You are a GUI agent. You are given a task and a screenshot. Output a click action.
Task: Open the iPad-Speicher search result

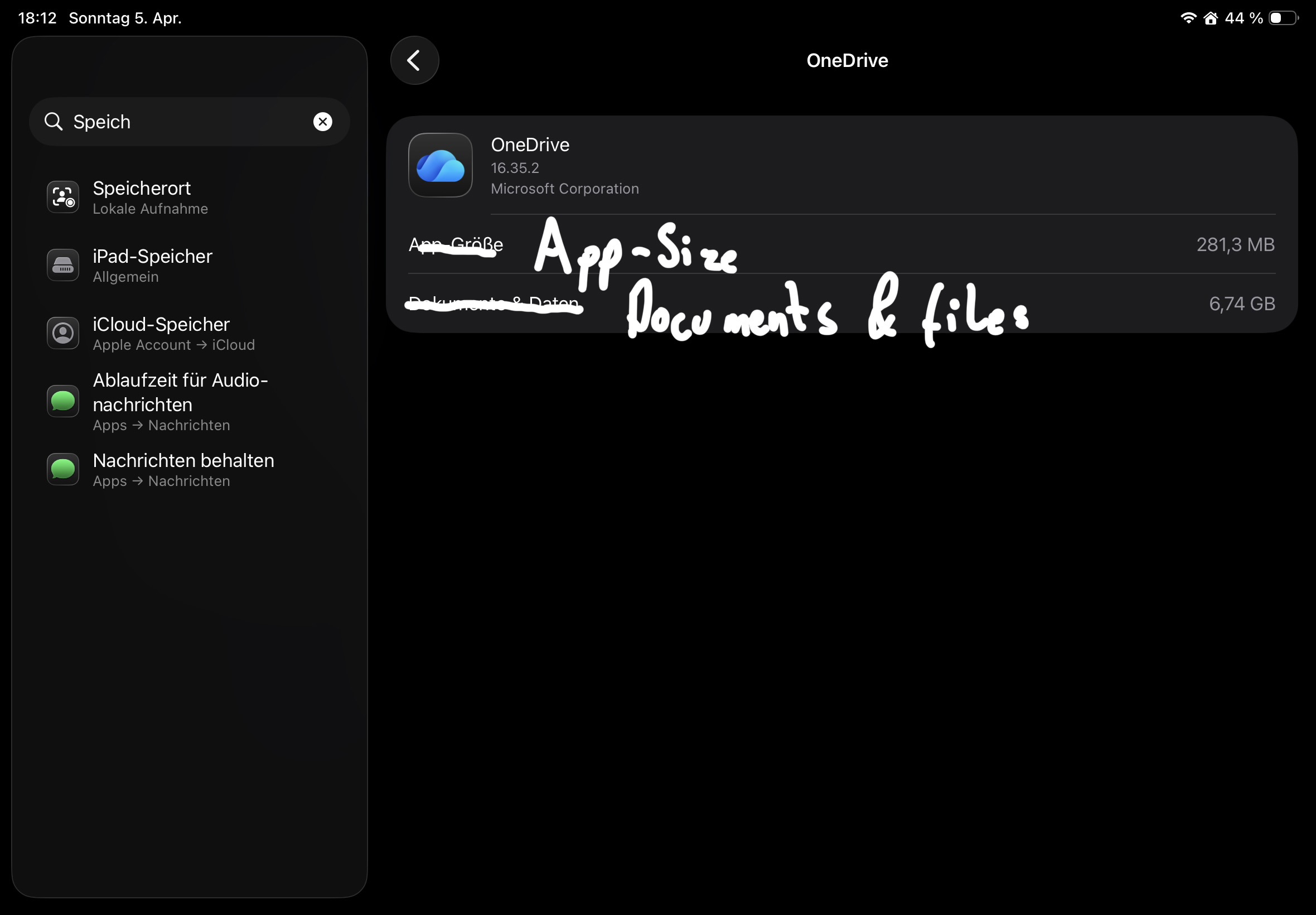[189, 265]
